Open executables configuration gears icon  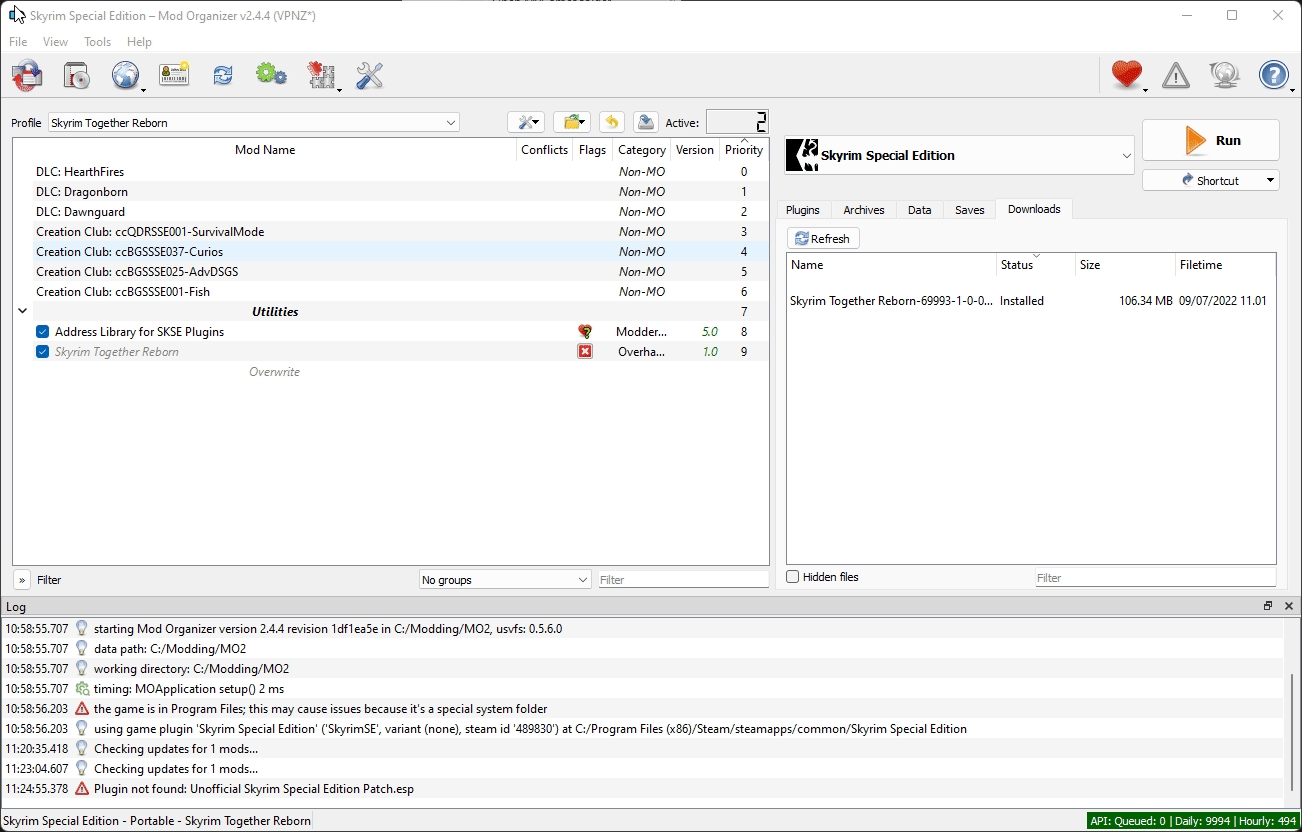click(x=271, y=75)
